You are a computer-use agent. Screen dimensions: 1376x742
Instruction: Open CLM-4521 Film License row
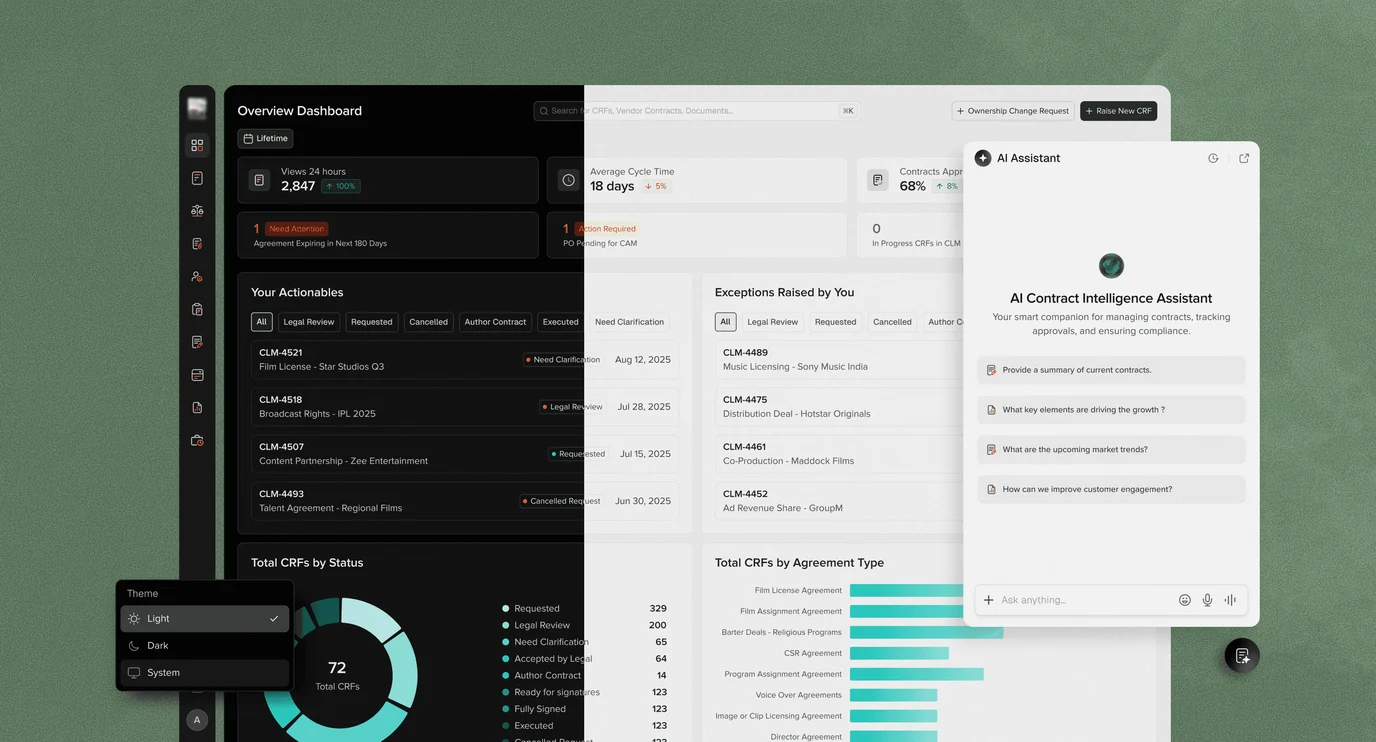click(x=465, y=360)
